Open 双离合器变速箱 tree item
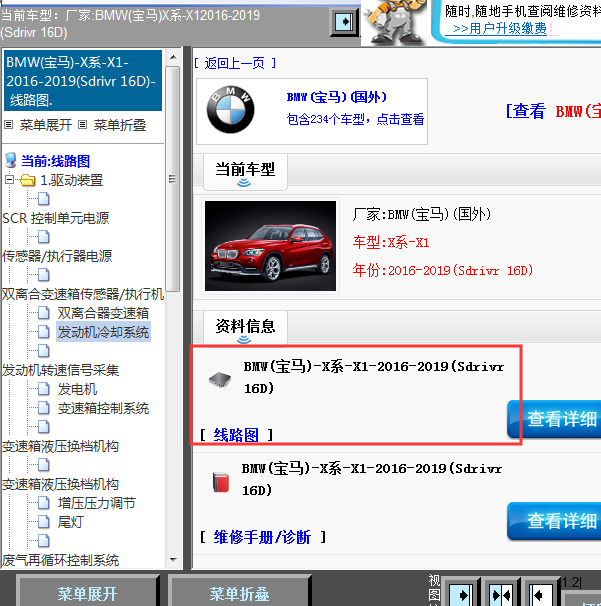The image size is (601, 606). tap(103, 313)
